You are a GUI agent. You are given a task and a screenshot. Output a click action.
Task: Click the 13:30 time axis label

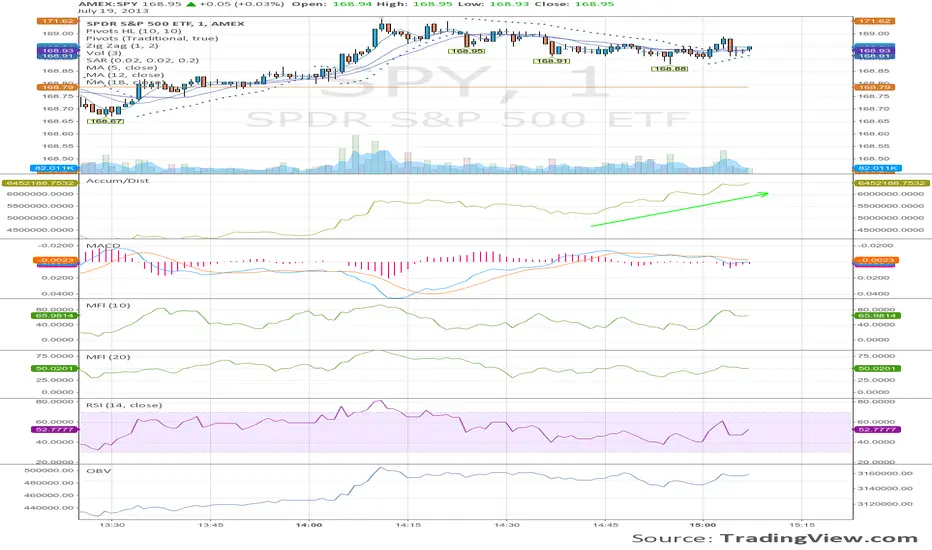click(112, 525)
